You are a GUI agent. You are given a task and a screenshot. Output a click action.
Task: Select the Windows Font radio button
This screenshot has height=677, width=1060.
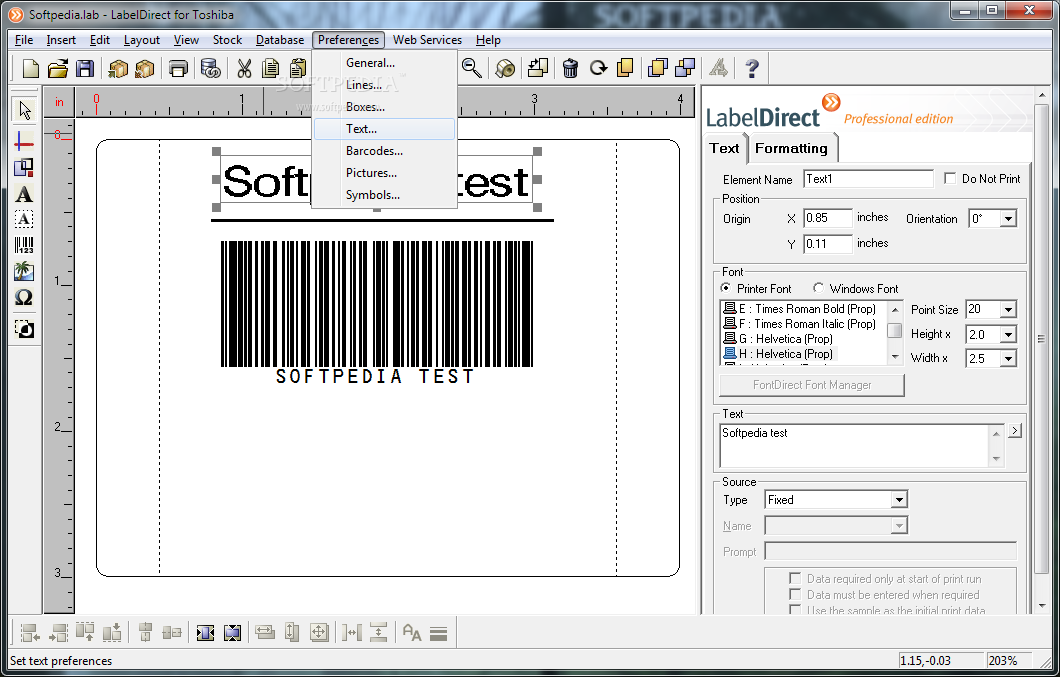click(818, 288)
